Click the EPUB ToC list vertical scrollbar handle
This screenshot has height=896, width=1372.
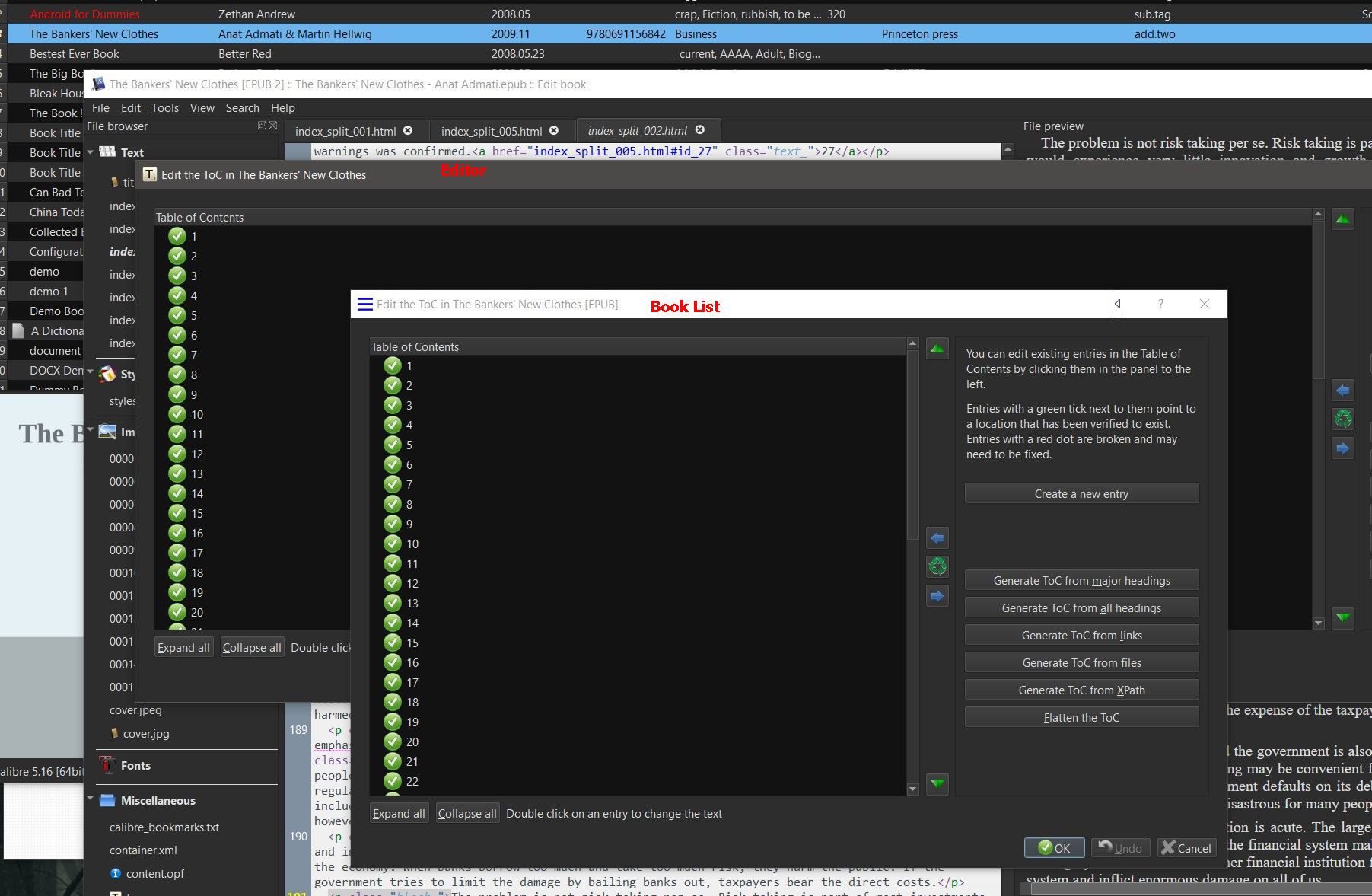click(913, 445)
